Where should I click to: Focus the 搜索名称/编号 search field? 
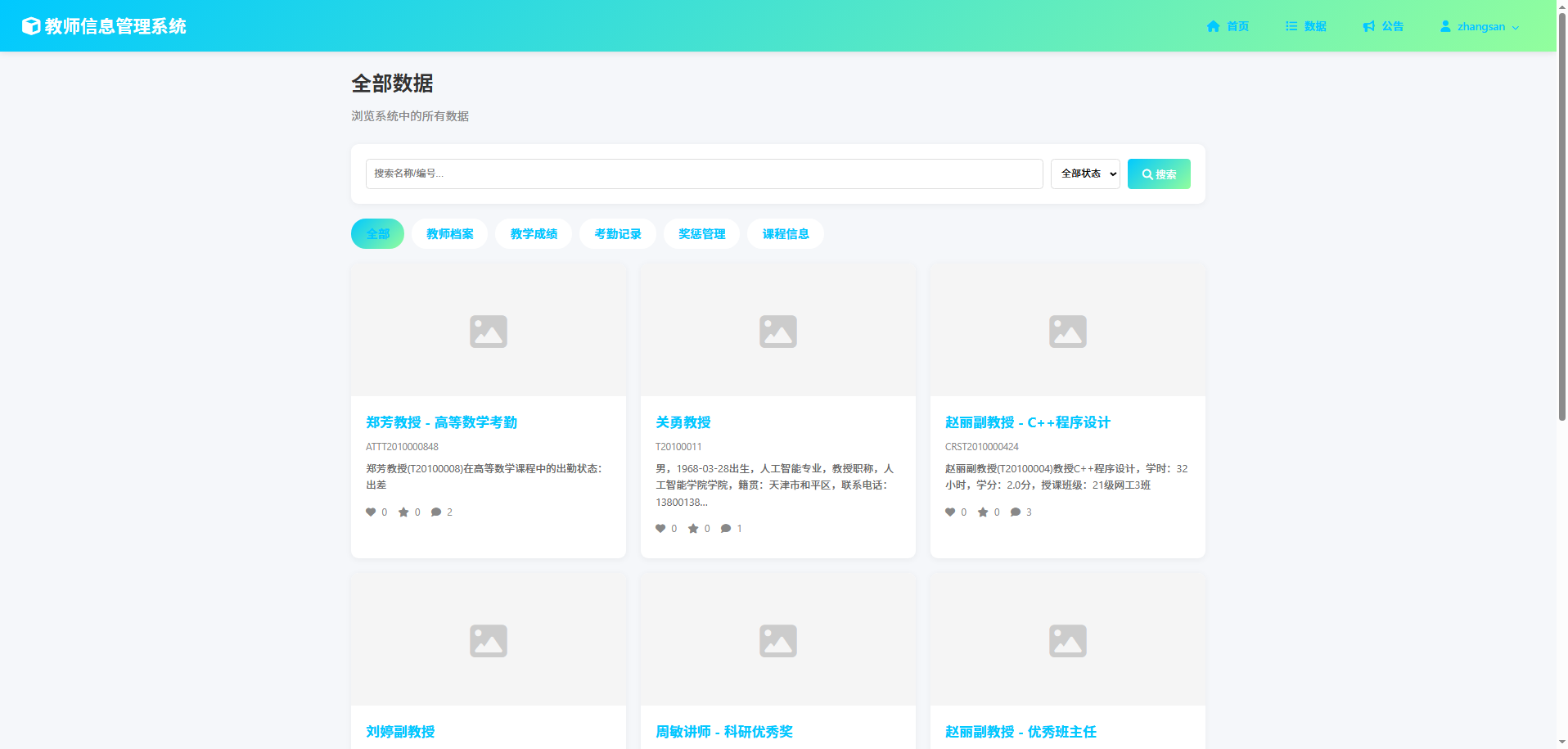click(x=704, y=174)
